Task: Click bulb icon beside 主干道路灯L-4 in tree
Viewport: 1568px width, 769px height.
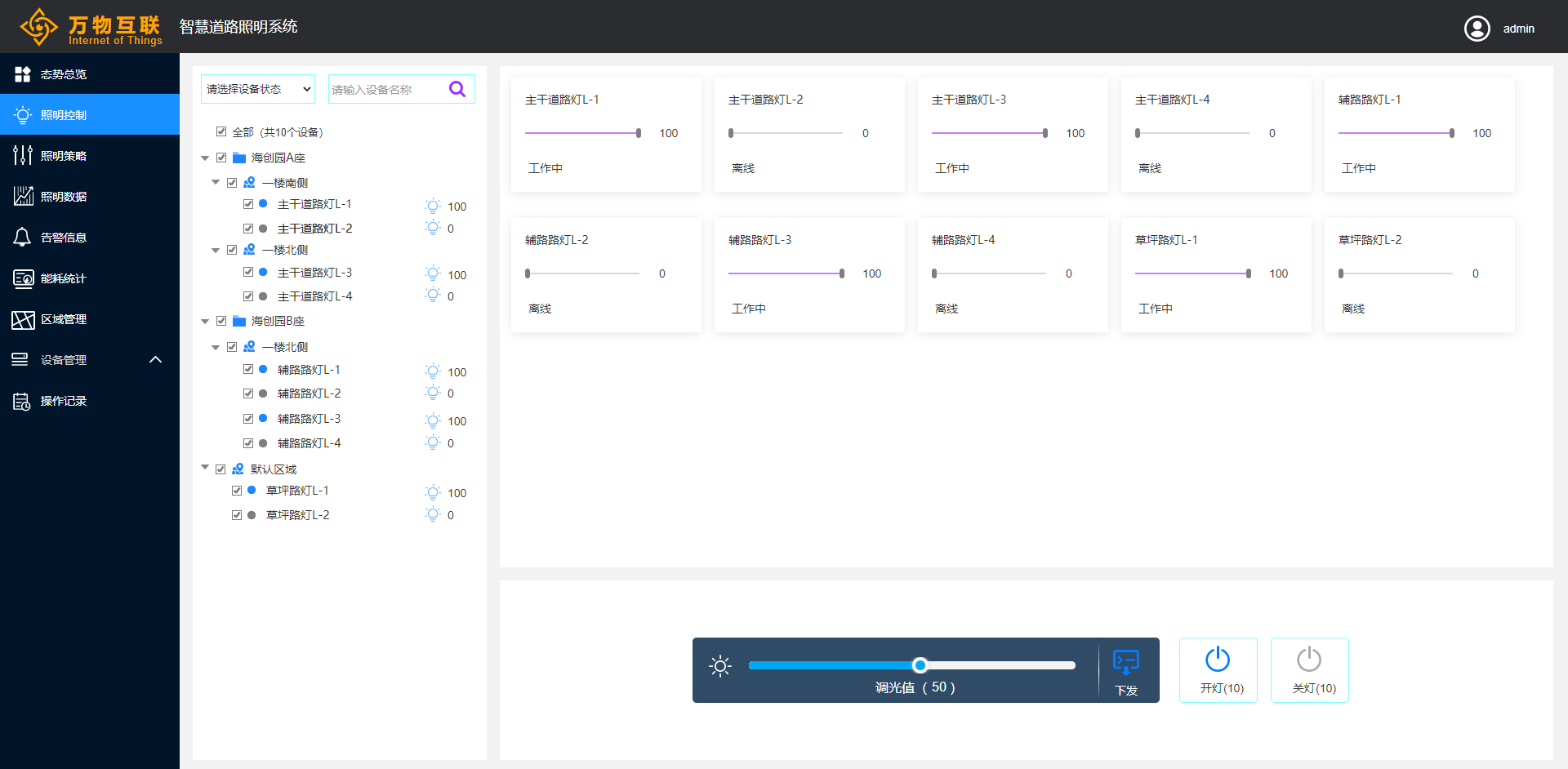Action: pyautogui.click(x=433, y=295)
